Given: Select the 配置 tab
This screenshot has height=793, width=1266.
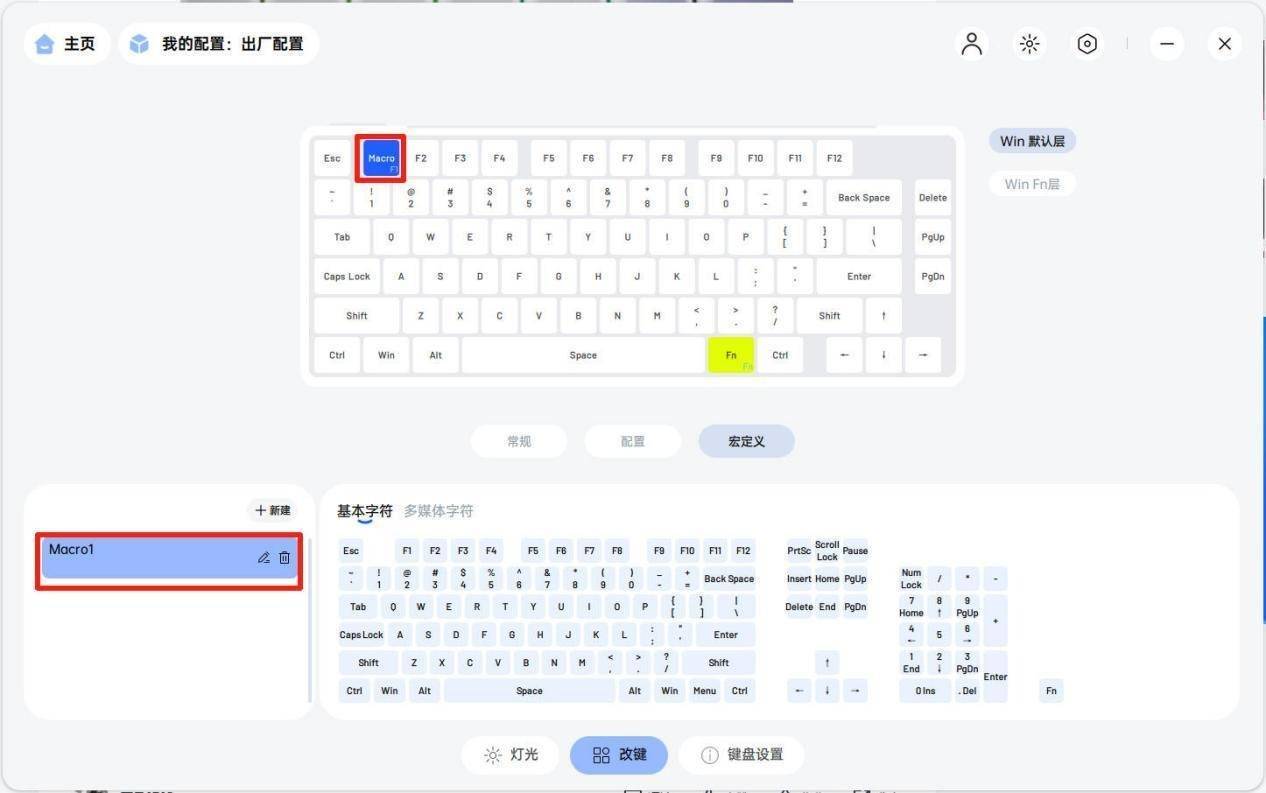Looking at the screenshot, I should (633, 441).
